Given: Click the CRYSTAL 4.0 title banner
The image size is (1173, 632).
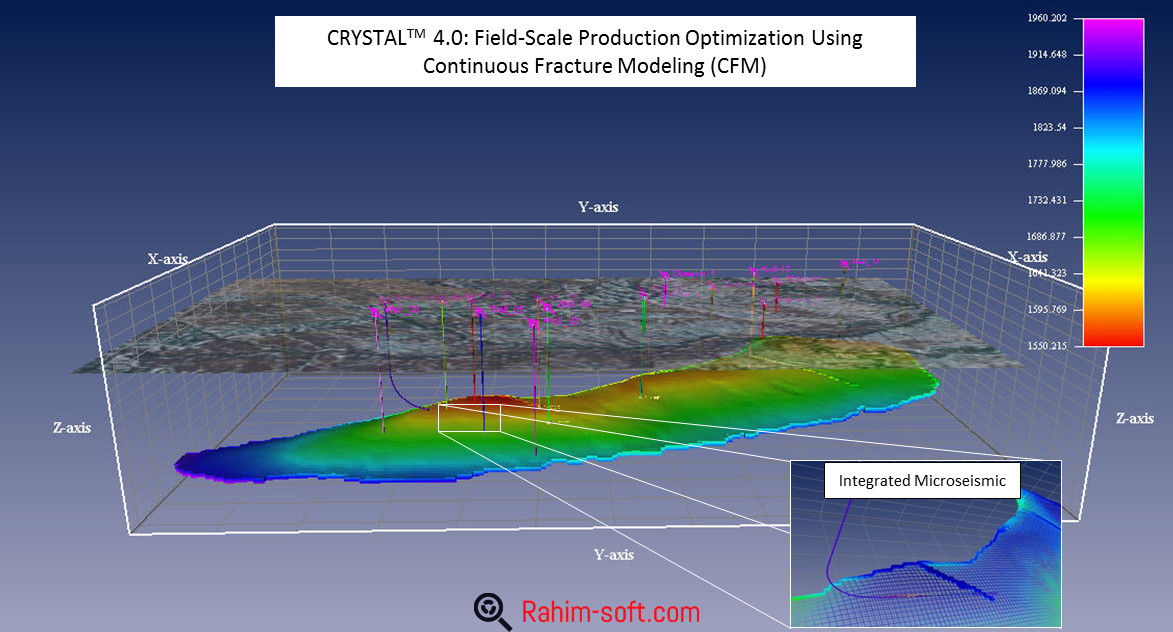Looking at the screenshot, I should pos(595,52).
